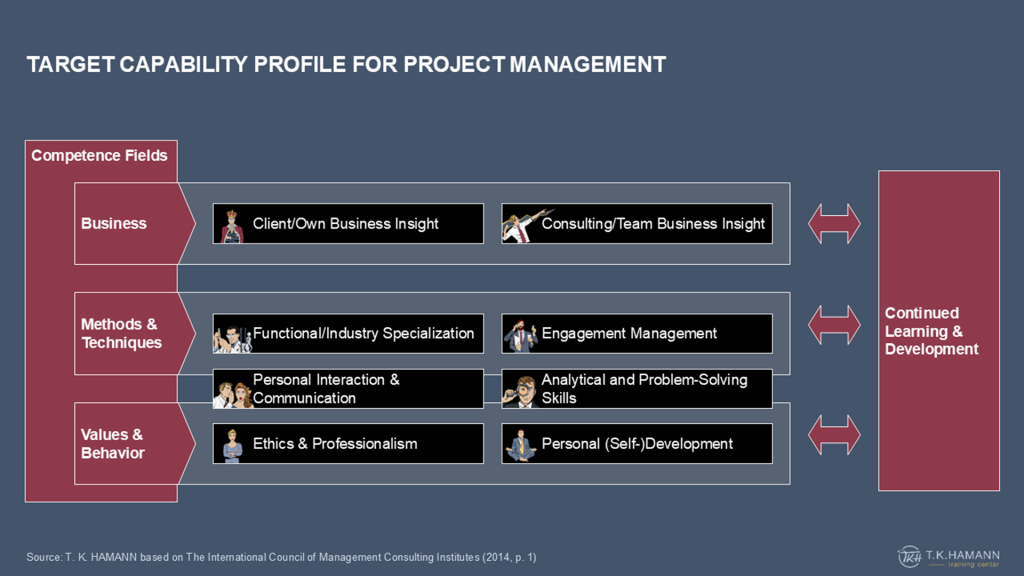The image size is (1024, 576).
Task: Click the magnifying glass detective icon
Action: tap(520, 391)
